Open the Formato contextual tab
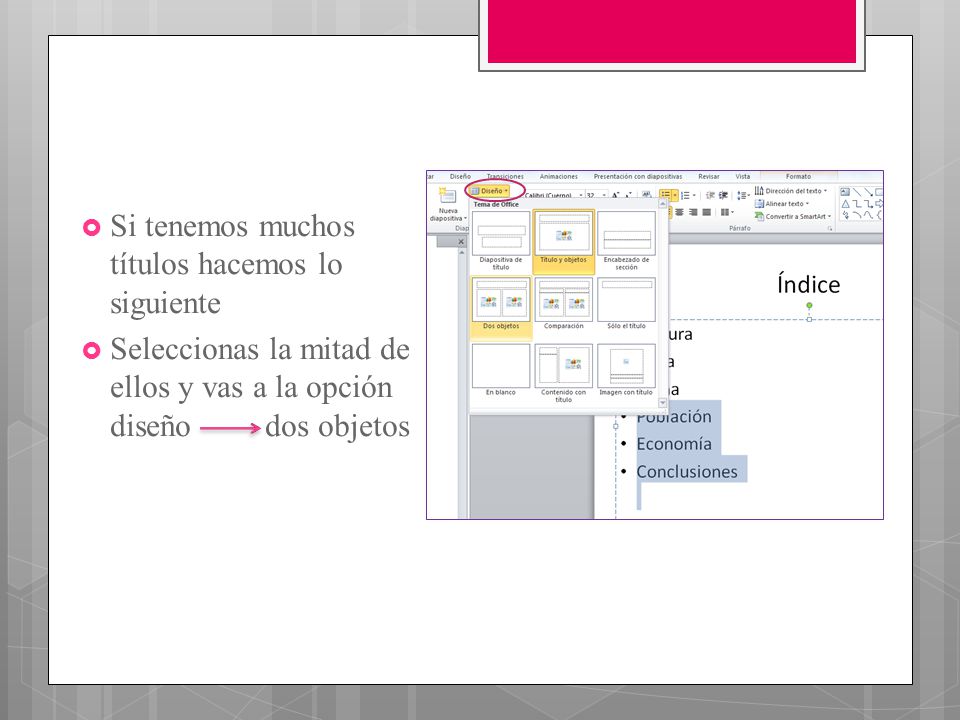The image size is (960, 720). [798, 176]
